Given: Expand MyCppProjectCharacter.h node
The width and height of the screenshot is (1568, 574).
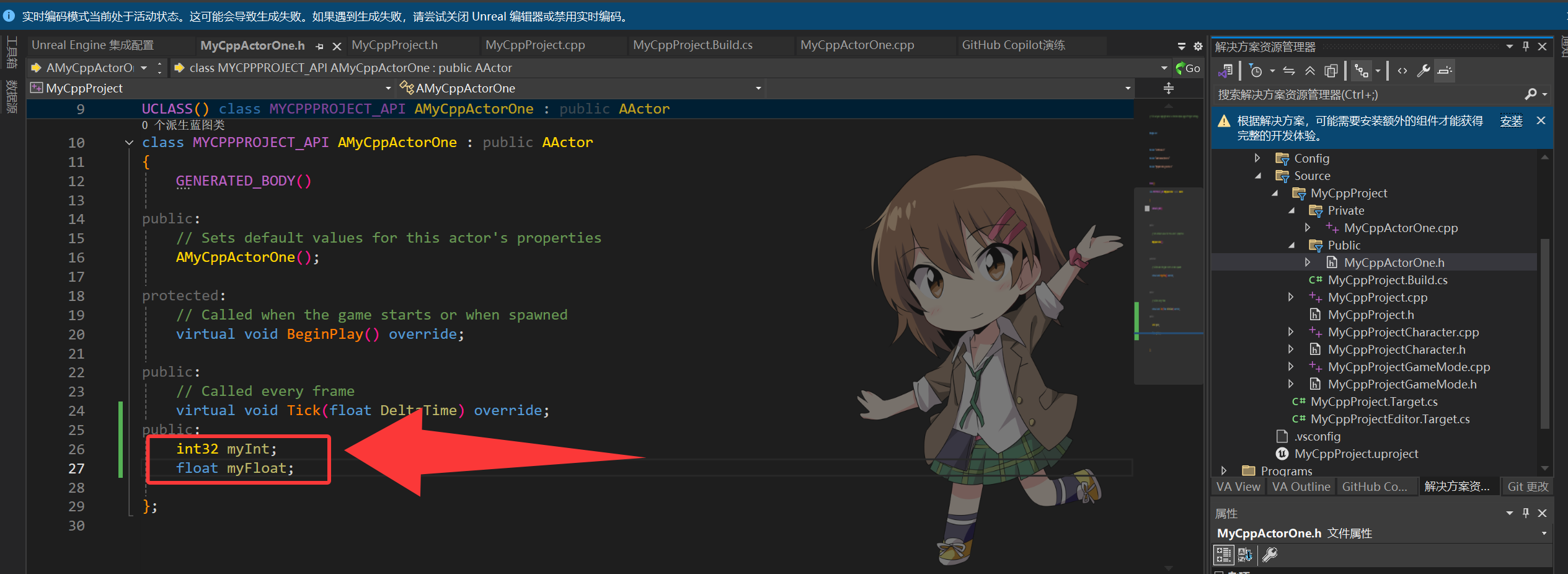Looking at the screenshot, I should (1291, 349).
